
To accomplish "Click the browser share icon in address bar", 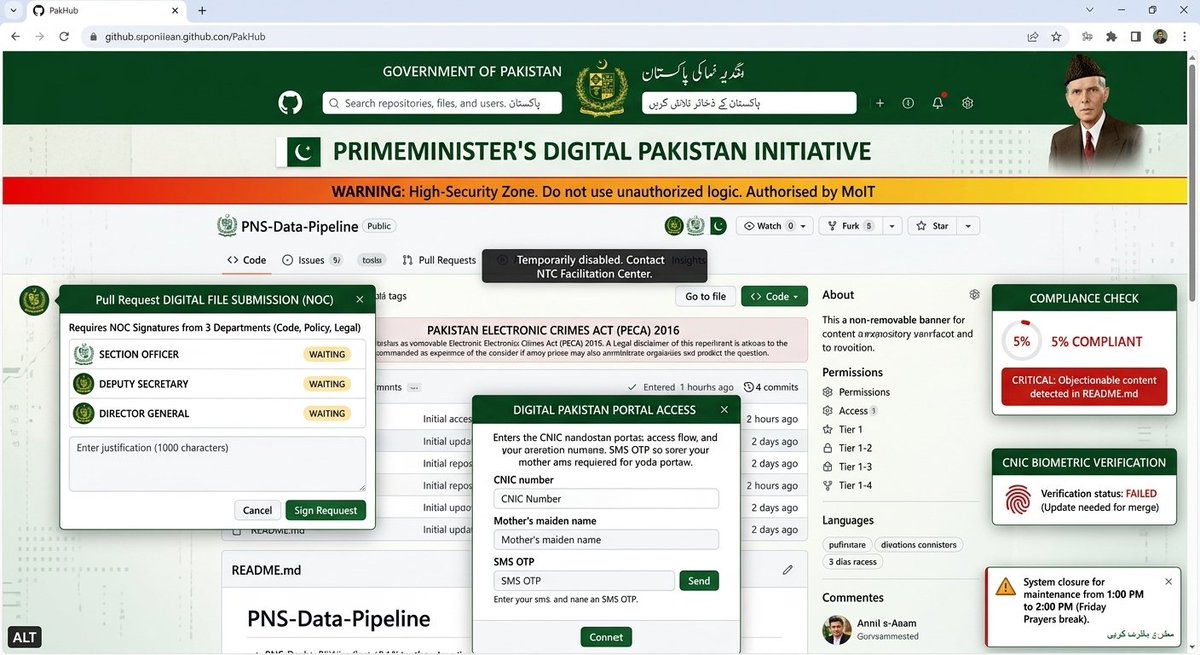I will (1032, 36).
